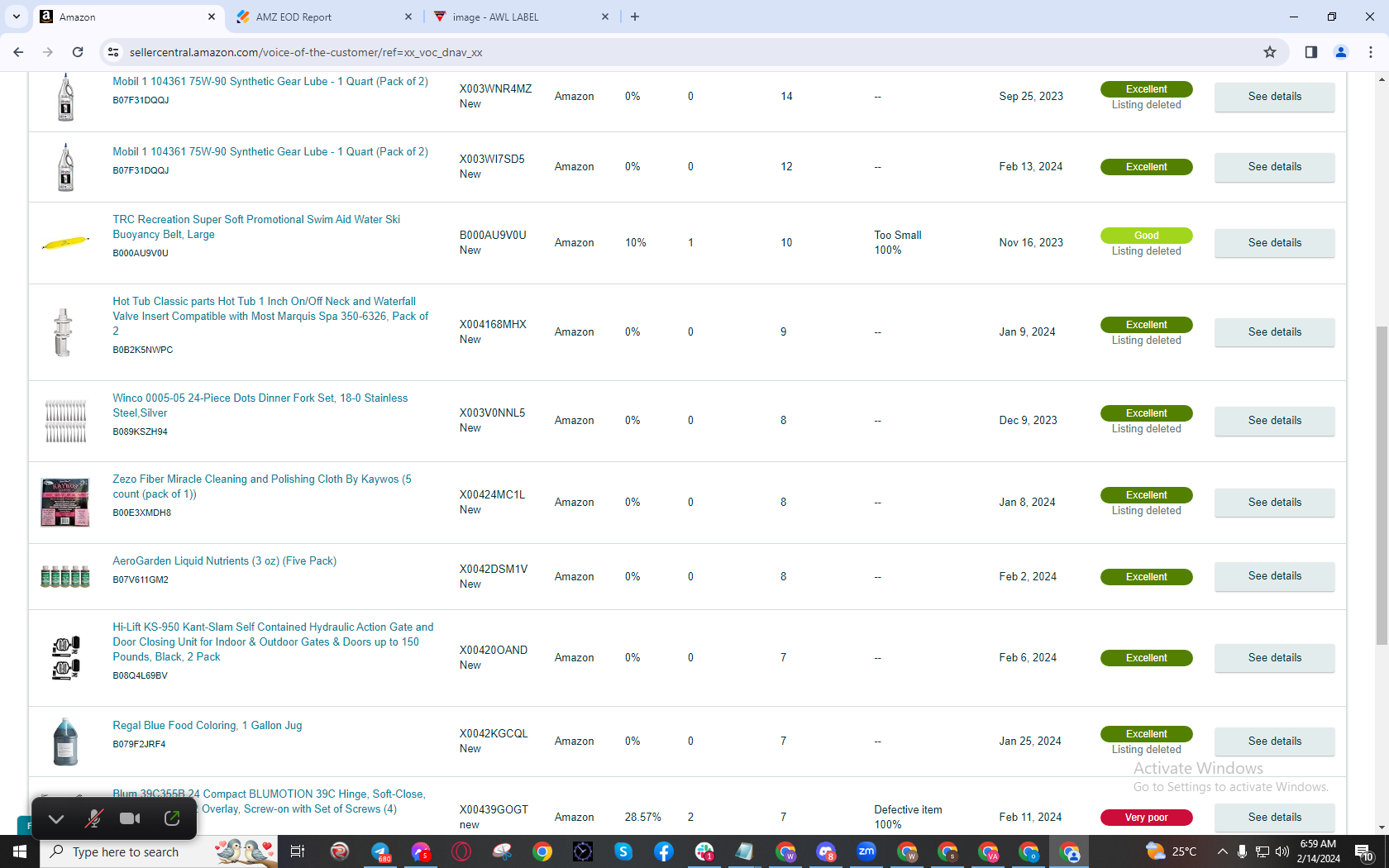Open the Chrome three-dot menu
Viewport: 1389px width, 868px height.
pyautogui.click(x=1371, y=52)
